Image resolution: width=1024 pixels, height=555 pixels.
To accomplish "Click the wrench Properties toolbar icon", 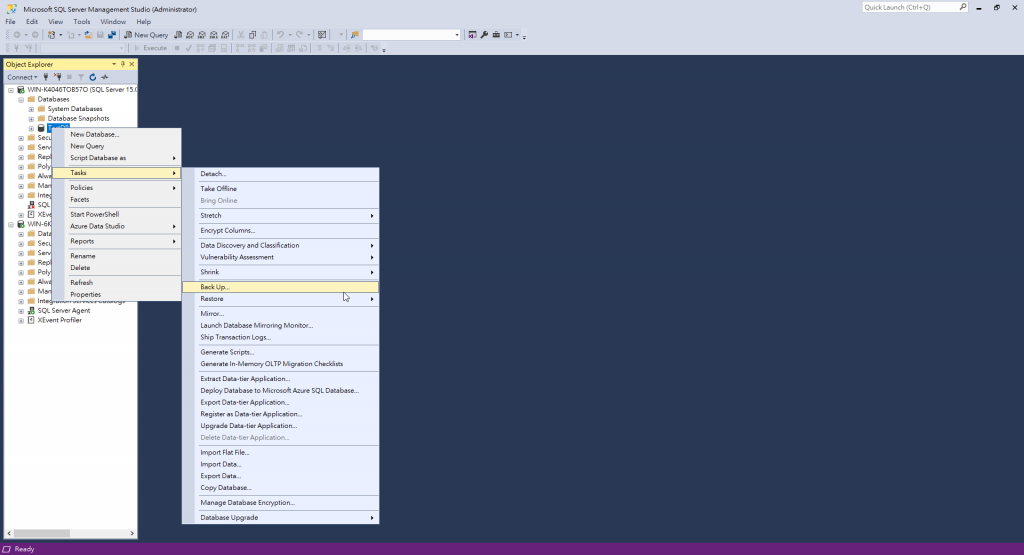I will [x=484, y=35].
